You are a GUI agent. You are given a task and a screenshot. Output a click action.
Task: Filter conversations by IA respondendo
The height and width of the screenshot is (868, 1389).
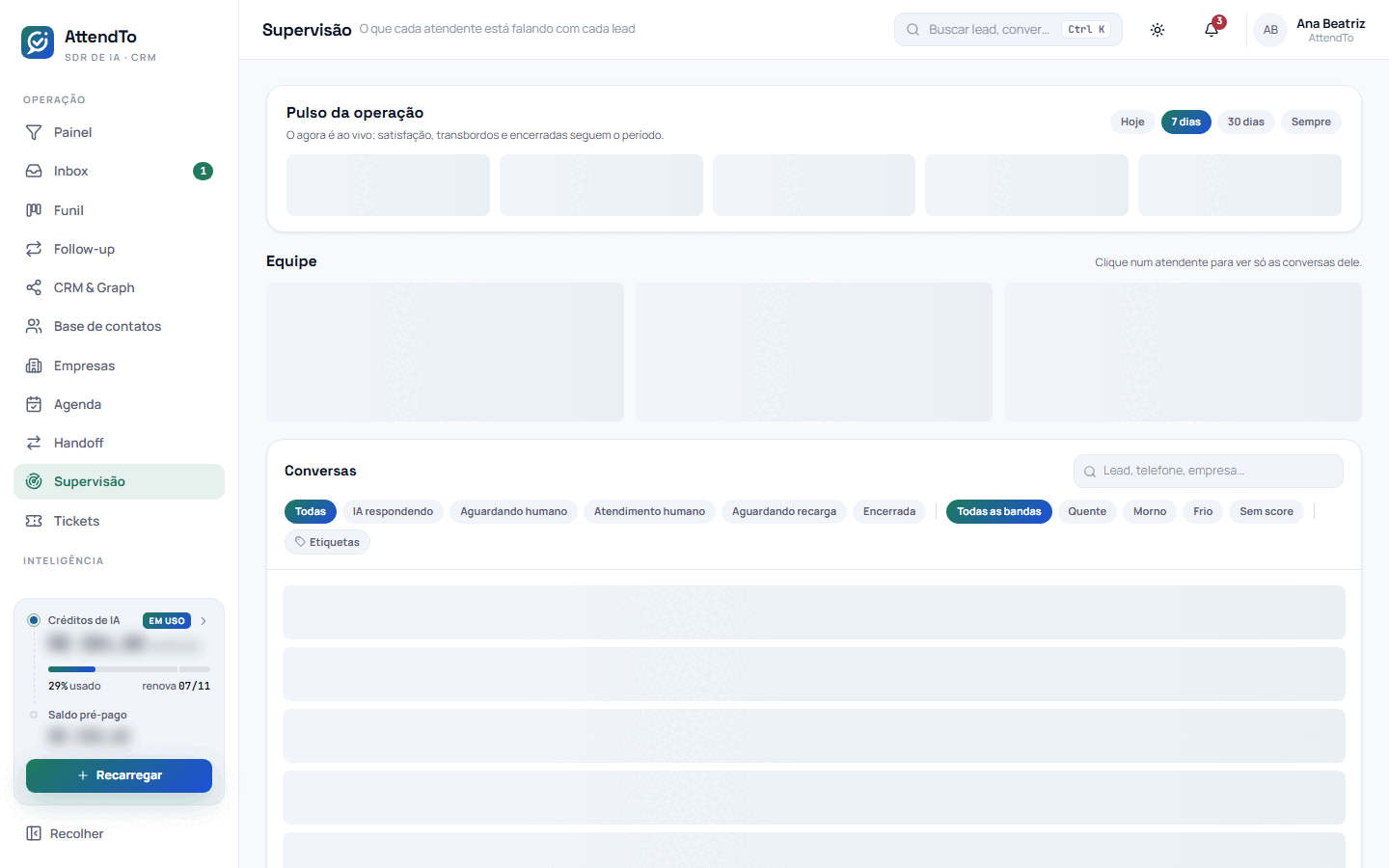point(393,511)
